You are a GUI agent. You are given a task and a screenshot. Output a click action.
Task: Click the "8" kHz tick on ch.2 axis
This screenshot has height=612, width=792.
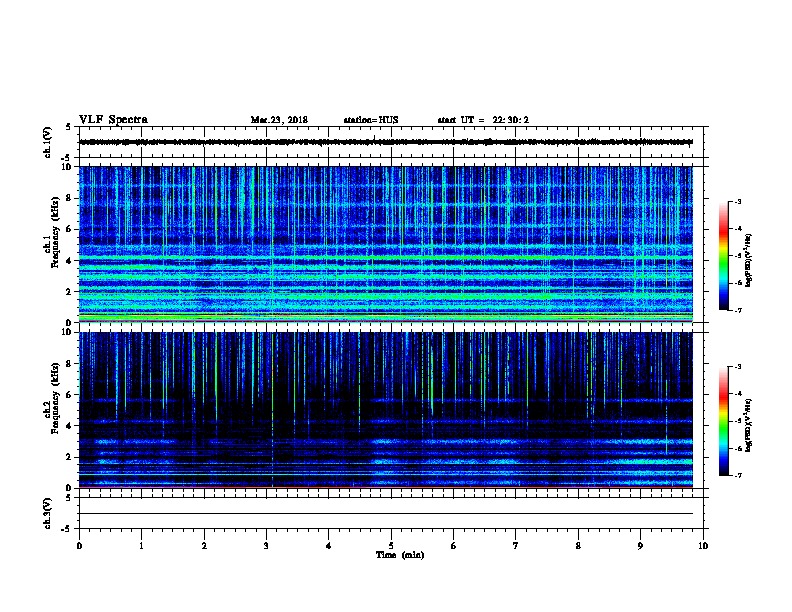pyautogui.click(x=69, y=364)
